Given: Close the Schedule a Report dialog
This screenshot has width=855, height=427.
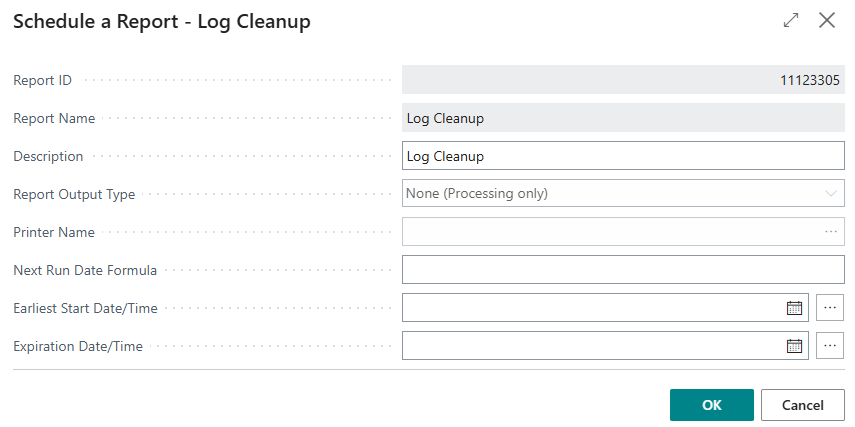Looking at the screenshot, I should click(x=827, y=20).
